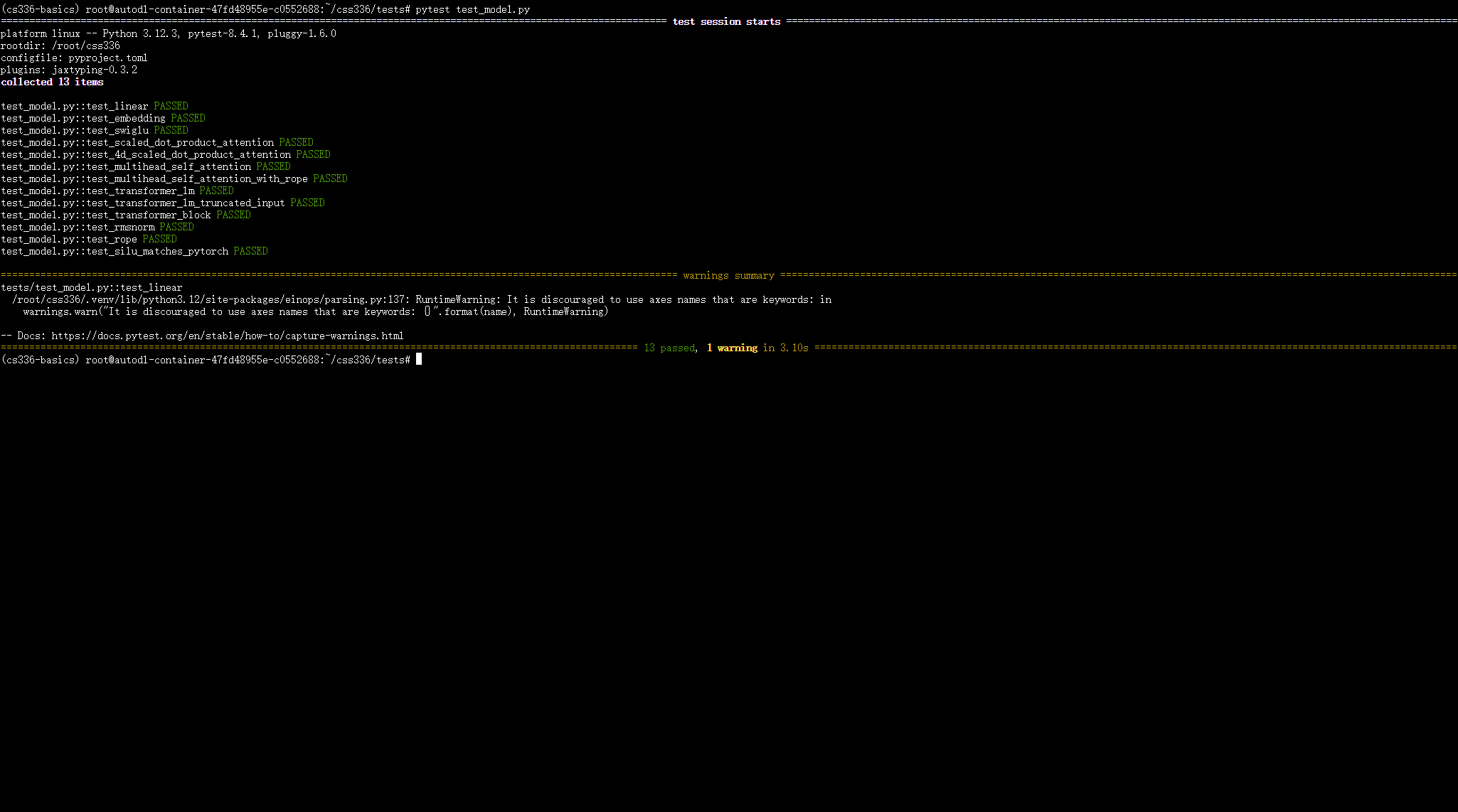
Task: Click the '13 passed' summary text
Action: pyautogui.click(x=669, y=348)
